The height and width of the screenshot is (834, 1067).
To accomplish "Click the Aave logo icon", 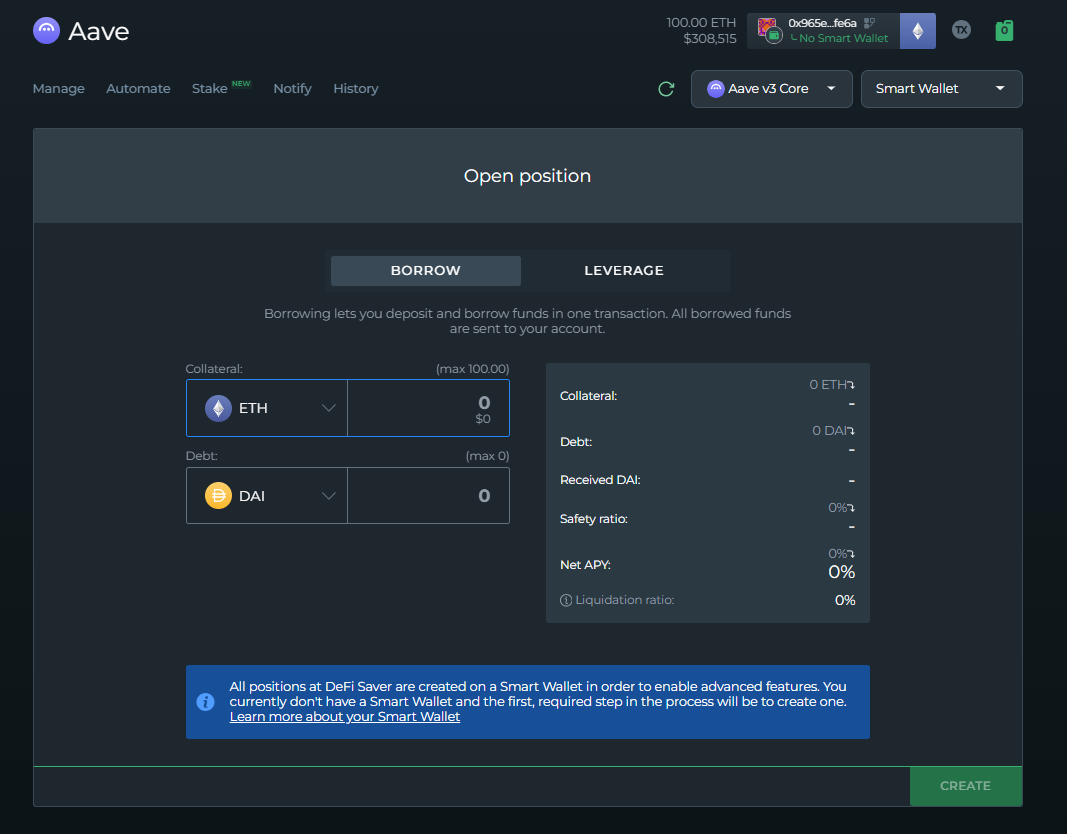I will (x=46, y=31).
